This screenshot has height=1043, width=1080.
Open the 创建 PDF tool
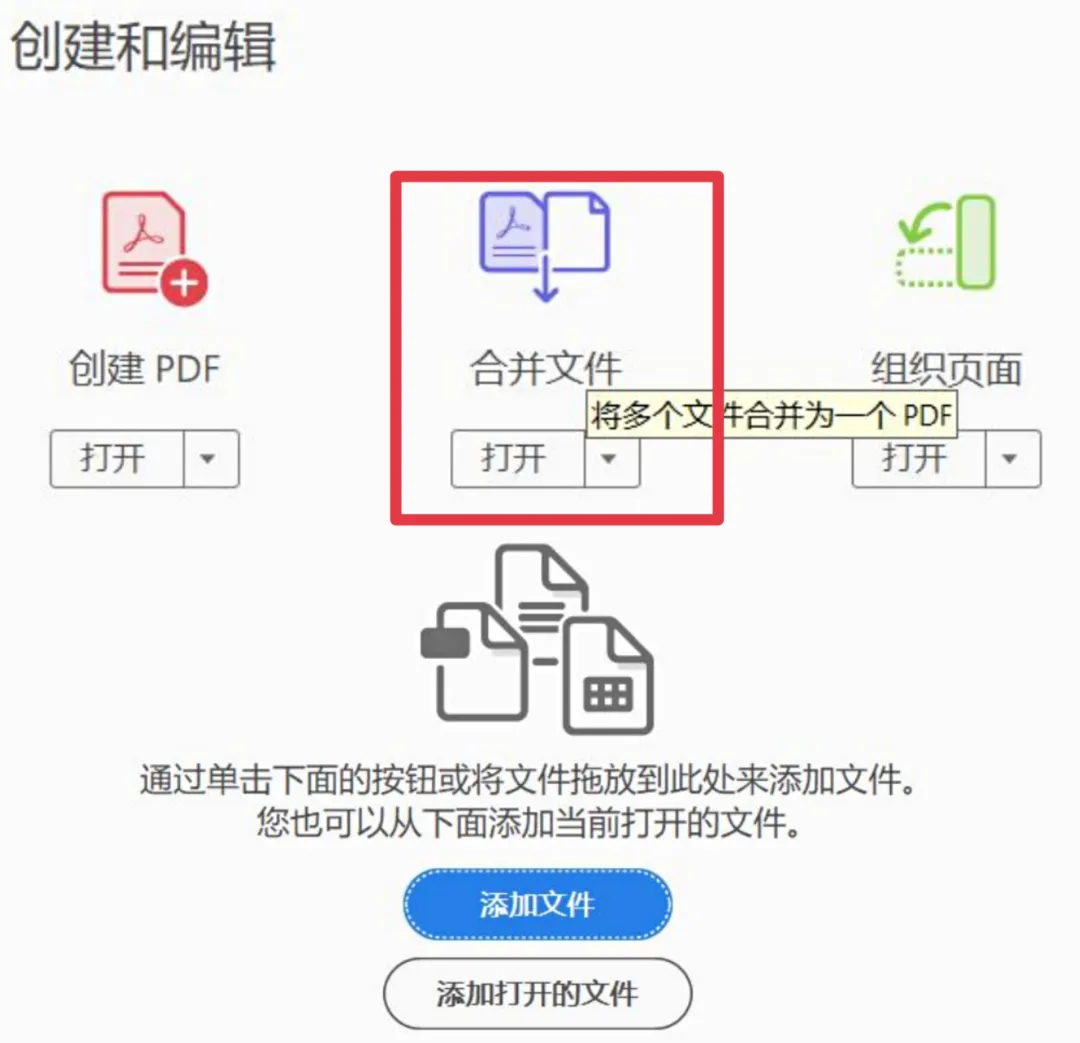click(116, 459)
